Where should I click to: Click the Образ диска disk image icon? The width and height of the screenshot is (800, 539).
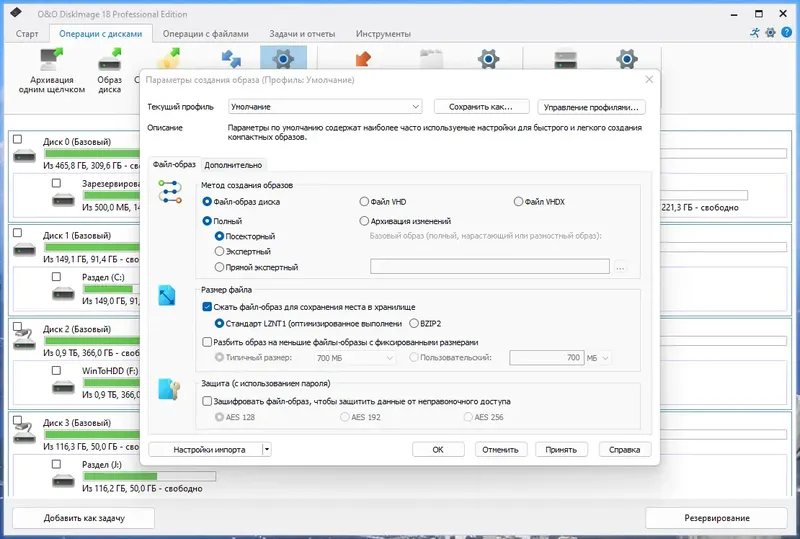point(110,60)
